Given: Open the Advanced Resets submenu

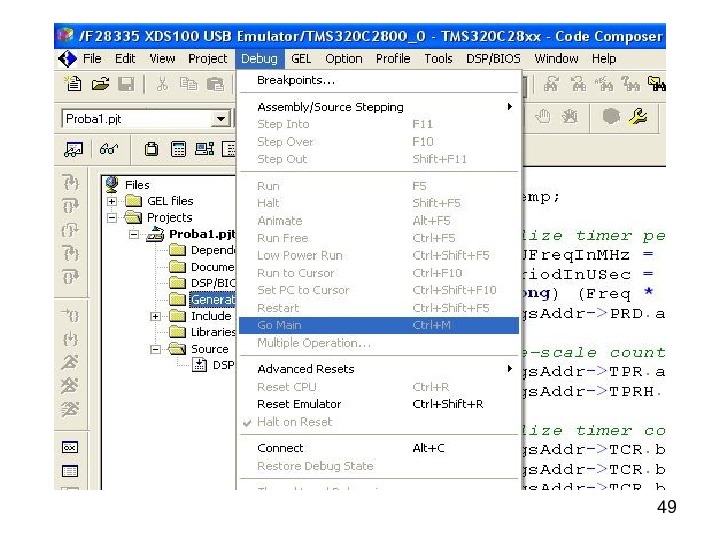Looking at the screenshot, I should pos(379,369).
